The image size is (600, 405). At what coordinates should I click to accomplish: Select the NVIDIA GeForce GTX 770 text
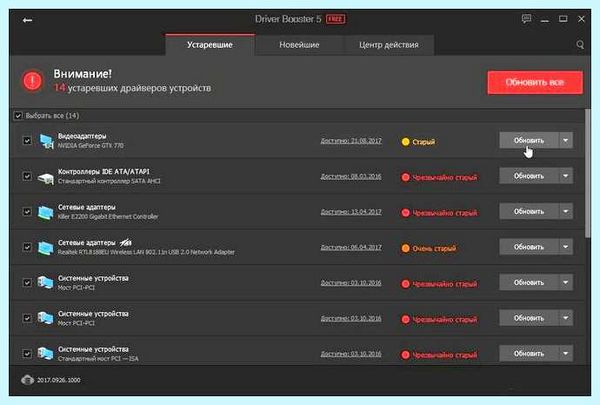[91, 145]
